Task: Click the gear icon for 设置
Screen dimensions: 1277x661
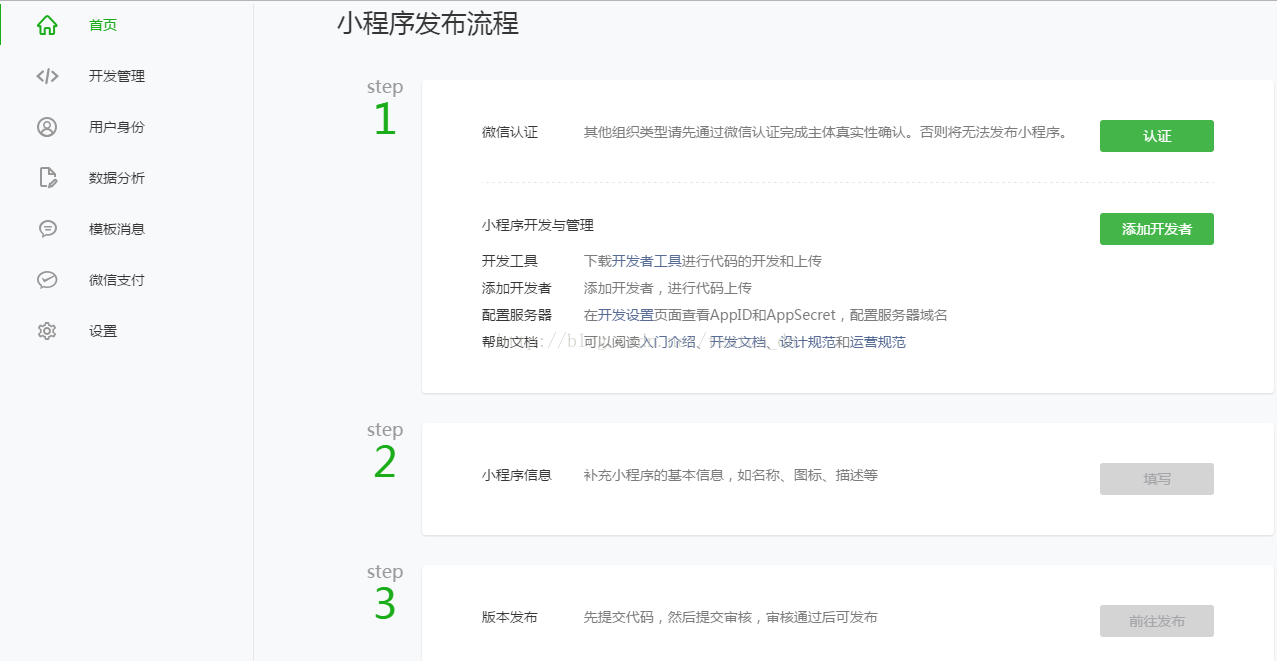Action: click(x=47, y=331)
